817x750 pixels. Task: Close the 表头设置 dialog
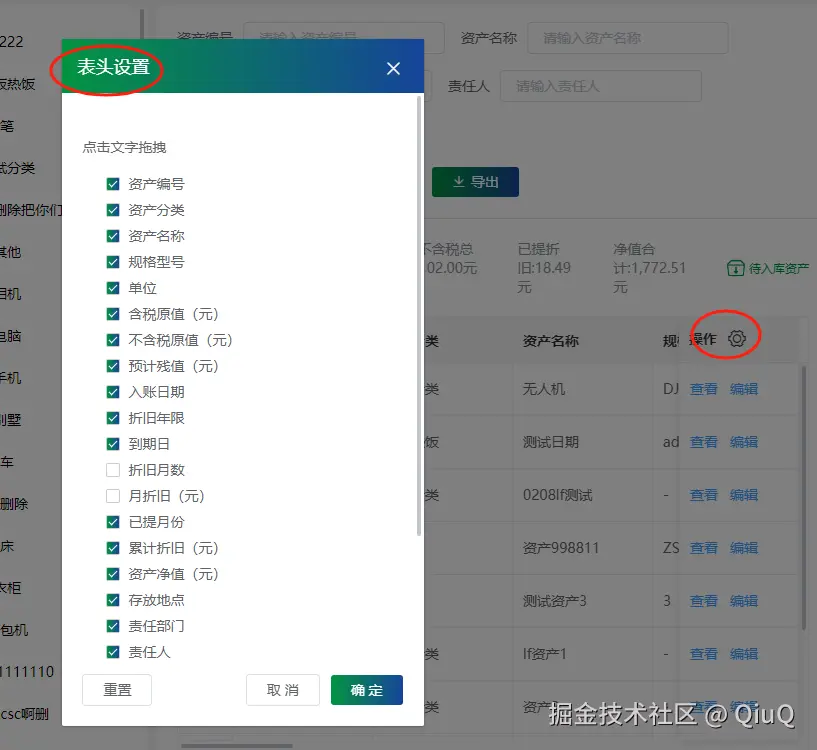click(393, 68)
